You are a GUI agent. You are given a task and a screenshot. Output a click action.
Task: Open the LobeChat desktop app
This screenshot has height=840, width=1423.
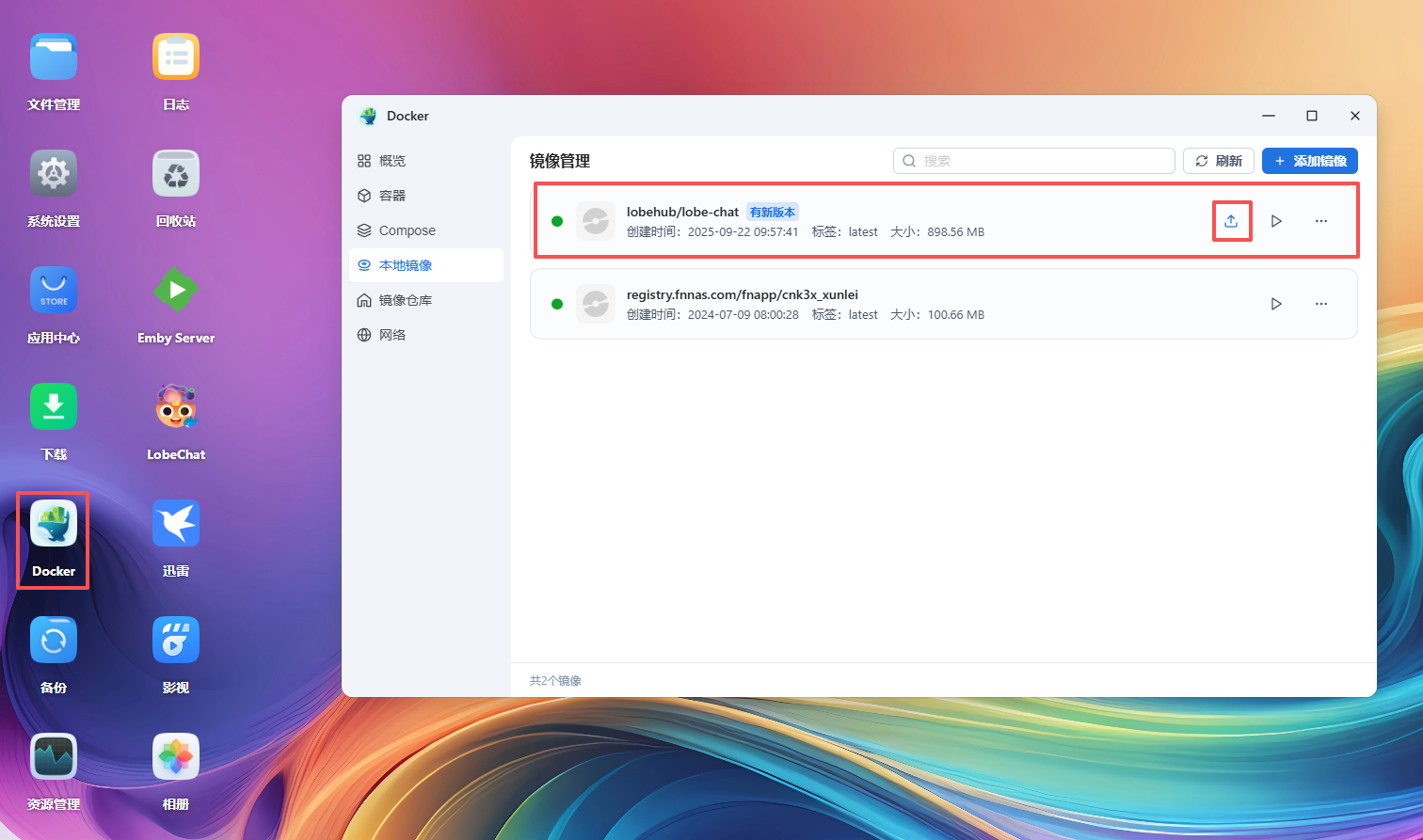click(x=176, y=407)
